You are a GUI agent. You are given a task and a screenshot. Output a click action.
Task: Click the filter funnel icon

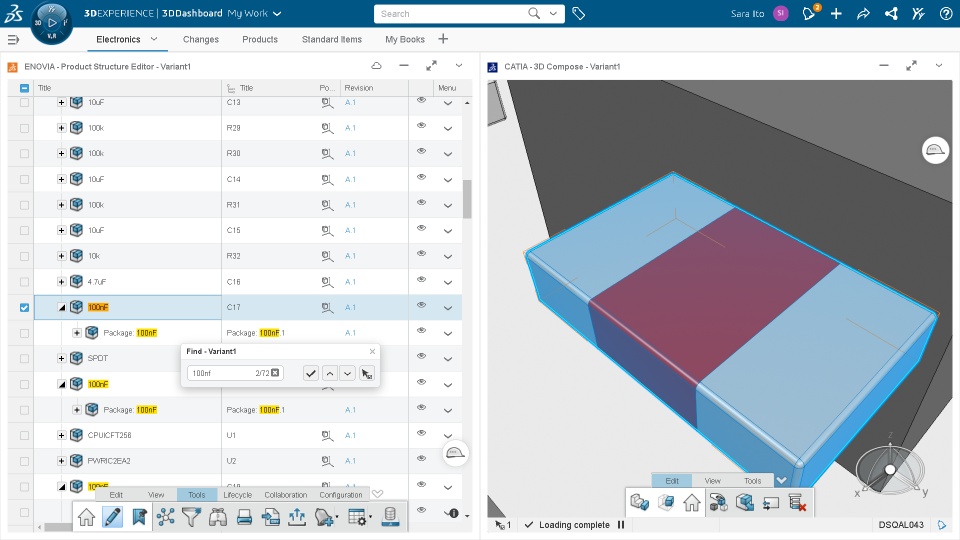[192, 517]
